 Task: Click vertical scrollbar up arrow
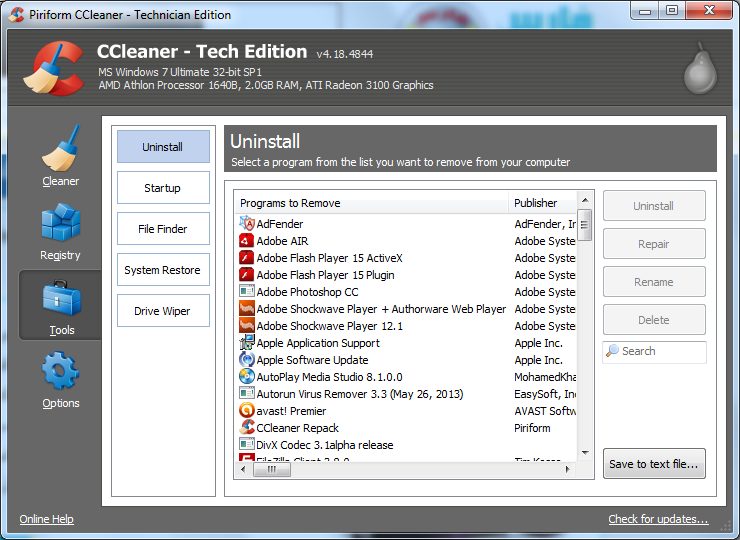tap(585, 200)
